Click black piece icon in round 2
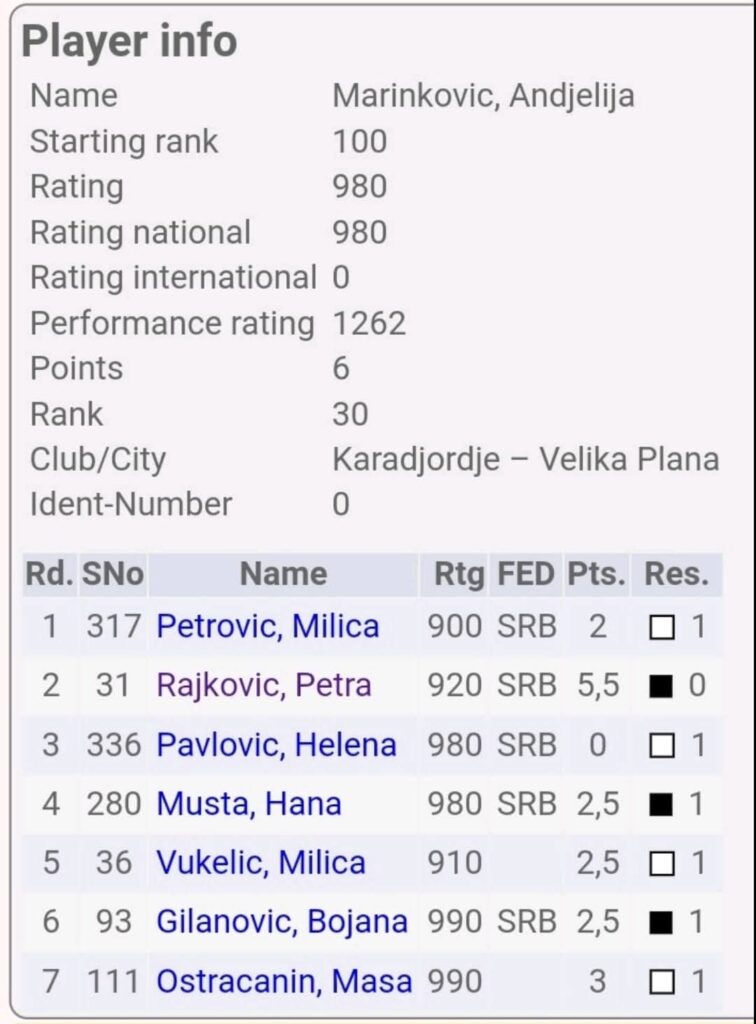 coord(661,687)
